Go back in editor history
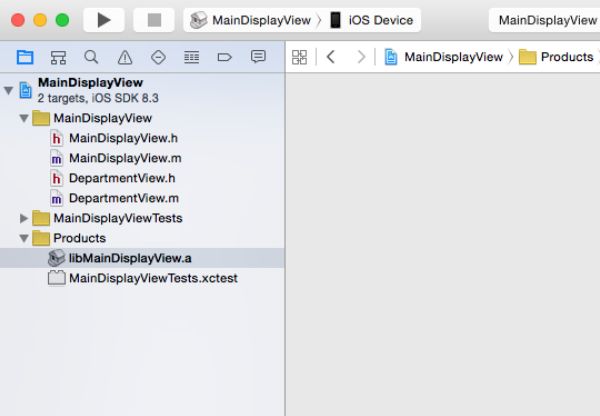The width and height of the screenshot is (600, 416). click(x=331, y=57)
